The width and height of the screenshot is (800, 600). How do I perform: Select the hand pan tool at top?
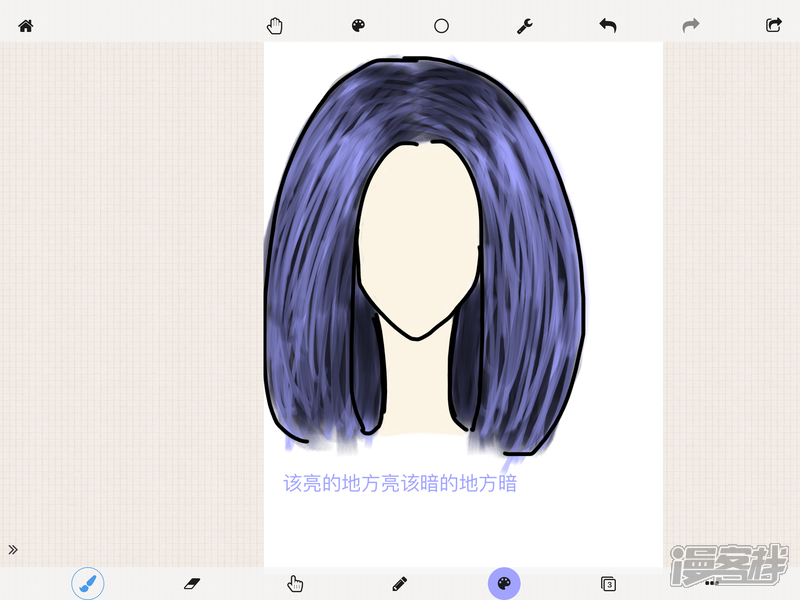pyautogui.click(x=275, y=26)
